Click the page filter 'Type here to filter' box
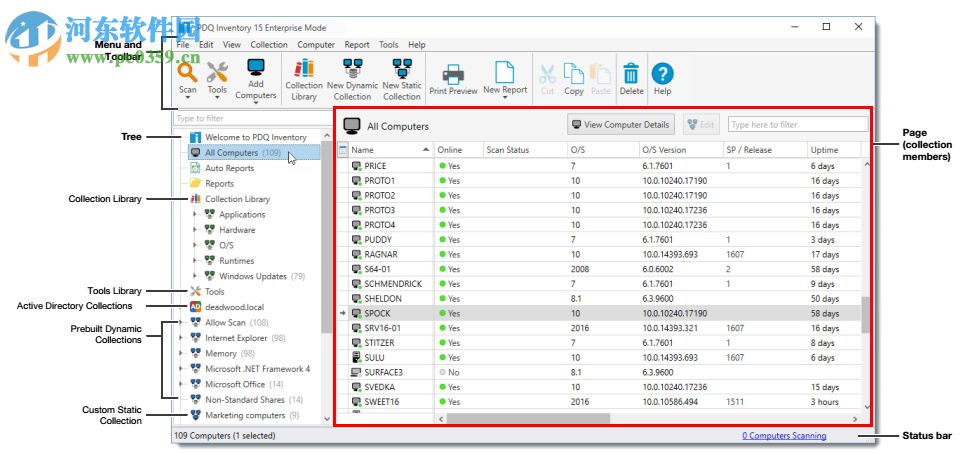The image size is (977, 453). 798,125
